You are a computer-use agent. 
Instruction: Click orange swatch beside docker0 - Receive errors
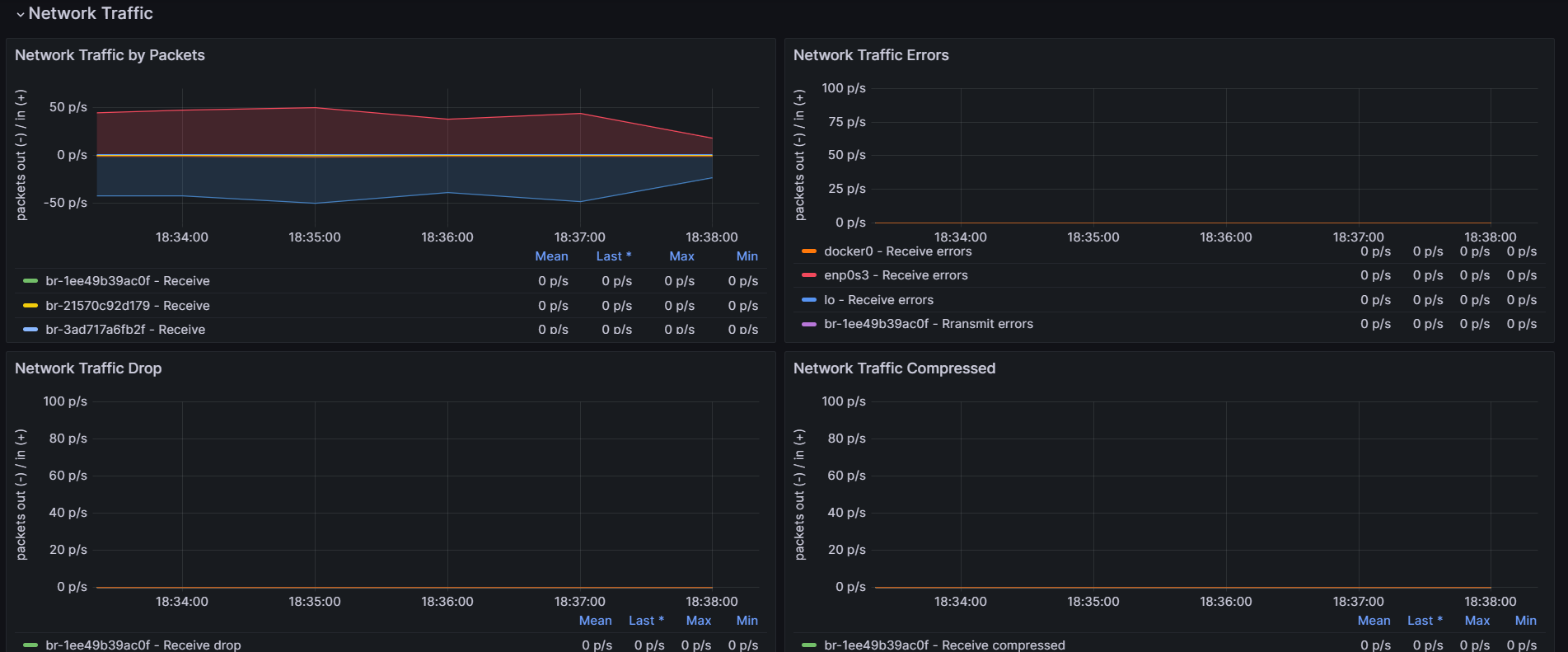(809, 251)
